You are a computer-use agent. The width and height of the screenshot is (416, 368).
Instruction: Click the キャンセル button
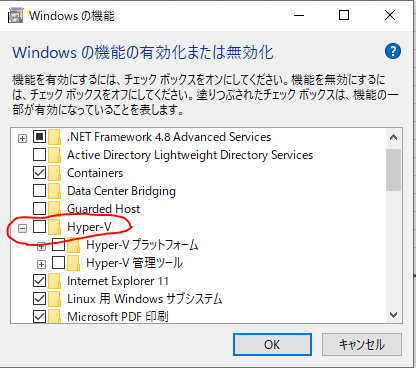362,344
